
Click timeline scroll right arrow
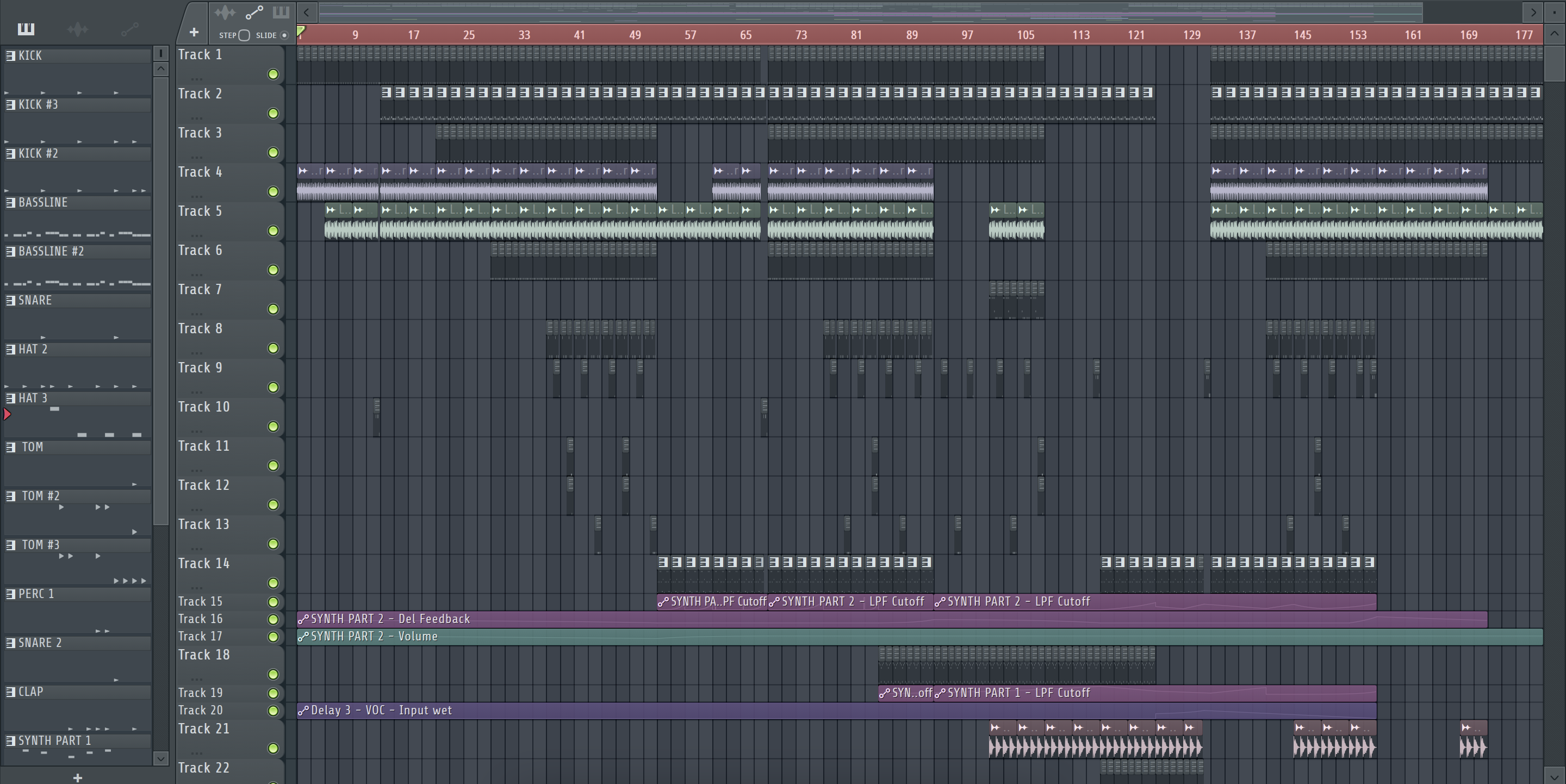point(1533,12)
